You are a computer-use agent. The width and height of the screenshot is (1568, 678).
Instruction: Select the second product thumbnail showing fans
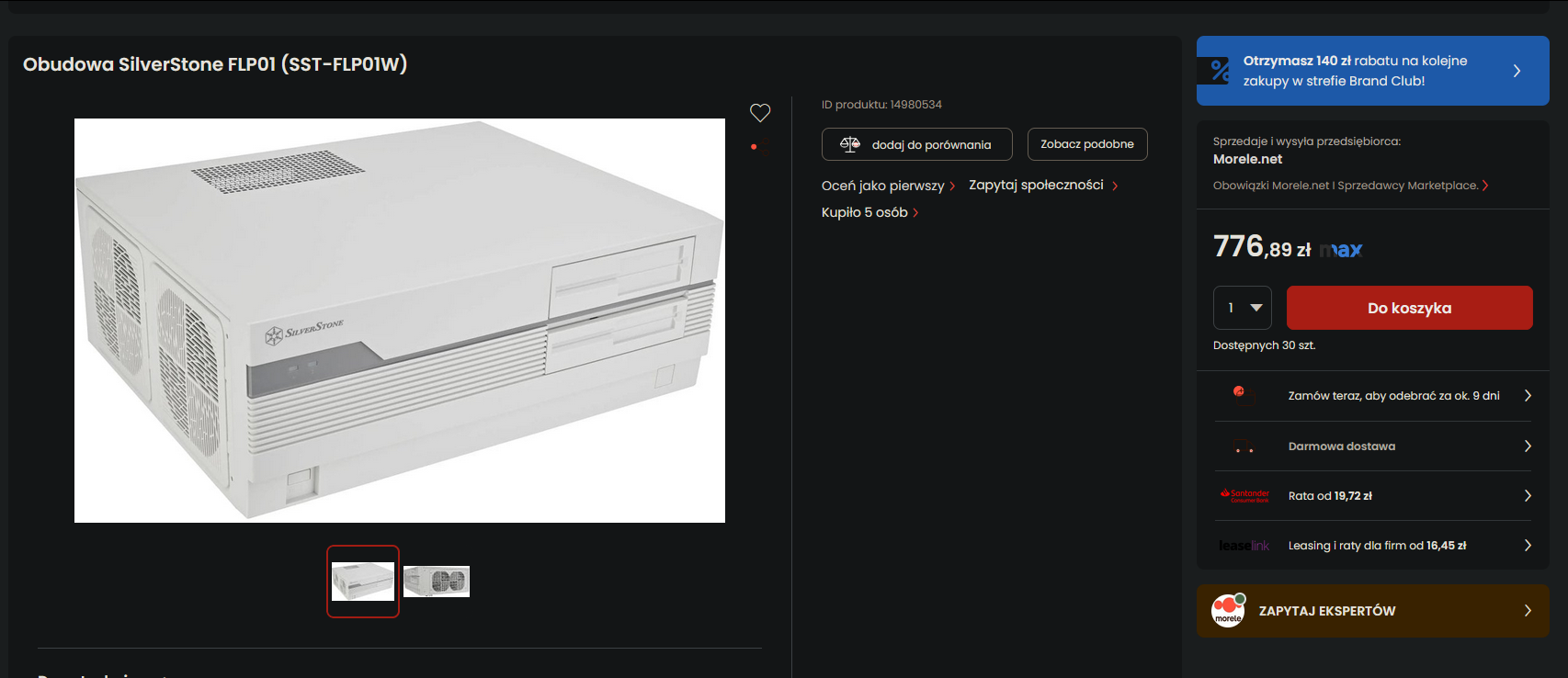437,582
